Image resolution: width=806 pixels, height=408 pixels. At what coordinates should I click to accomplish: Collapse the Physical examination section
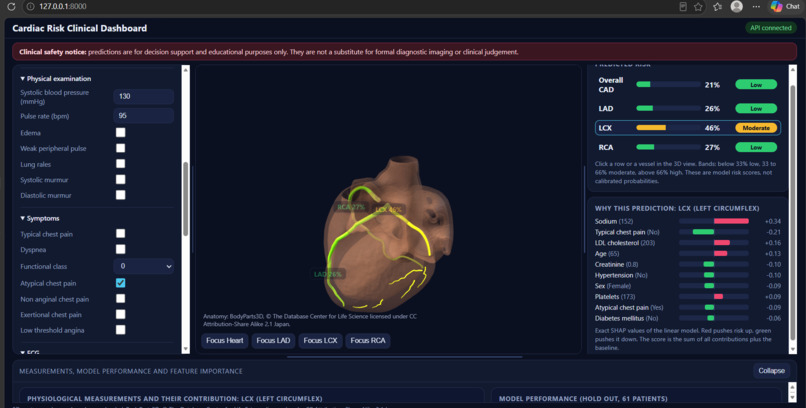(x=56, y=79)
